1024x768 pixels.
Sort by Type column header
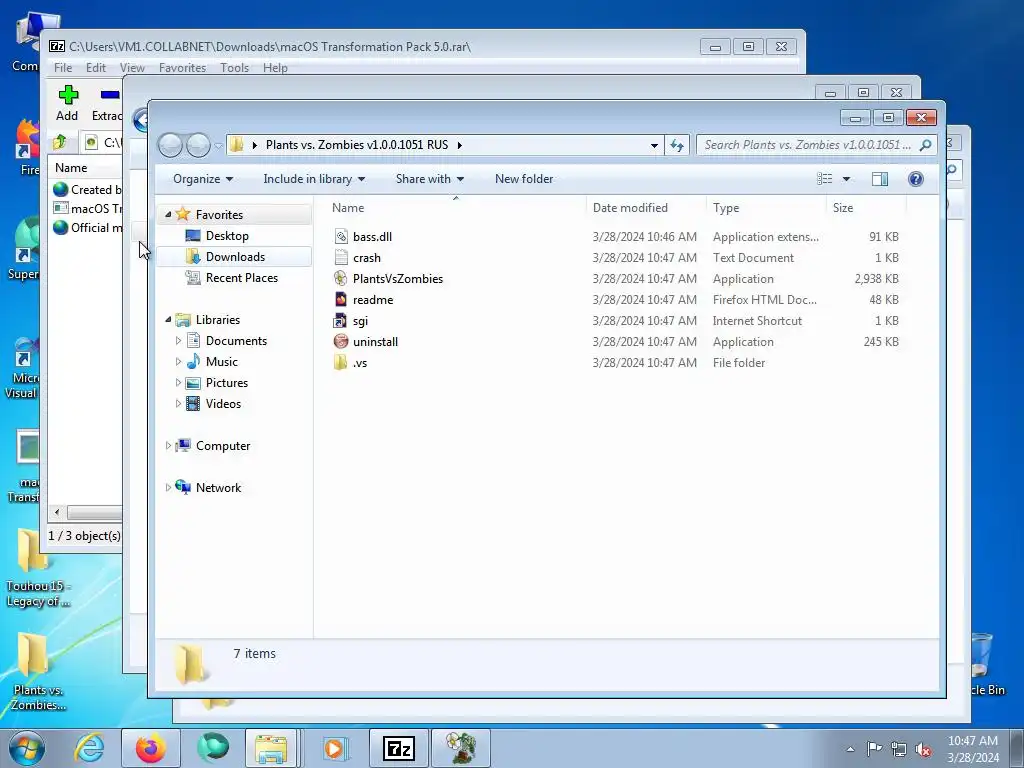pos(766,208)
